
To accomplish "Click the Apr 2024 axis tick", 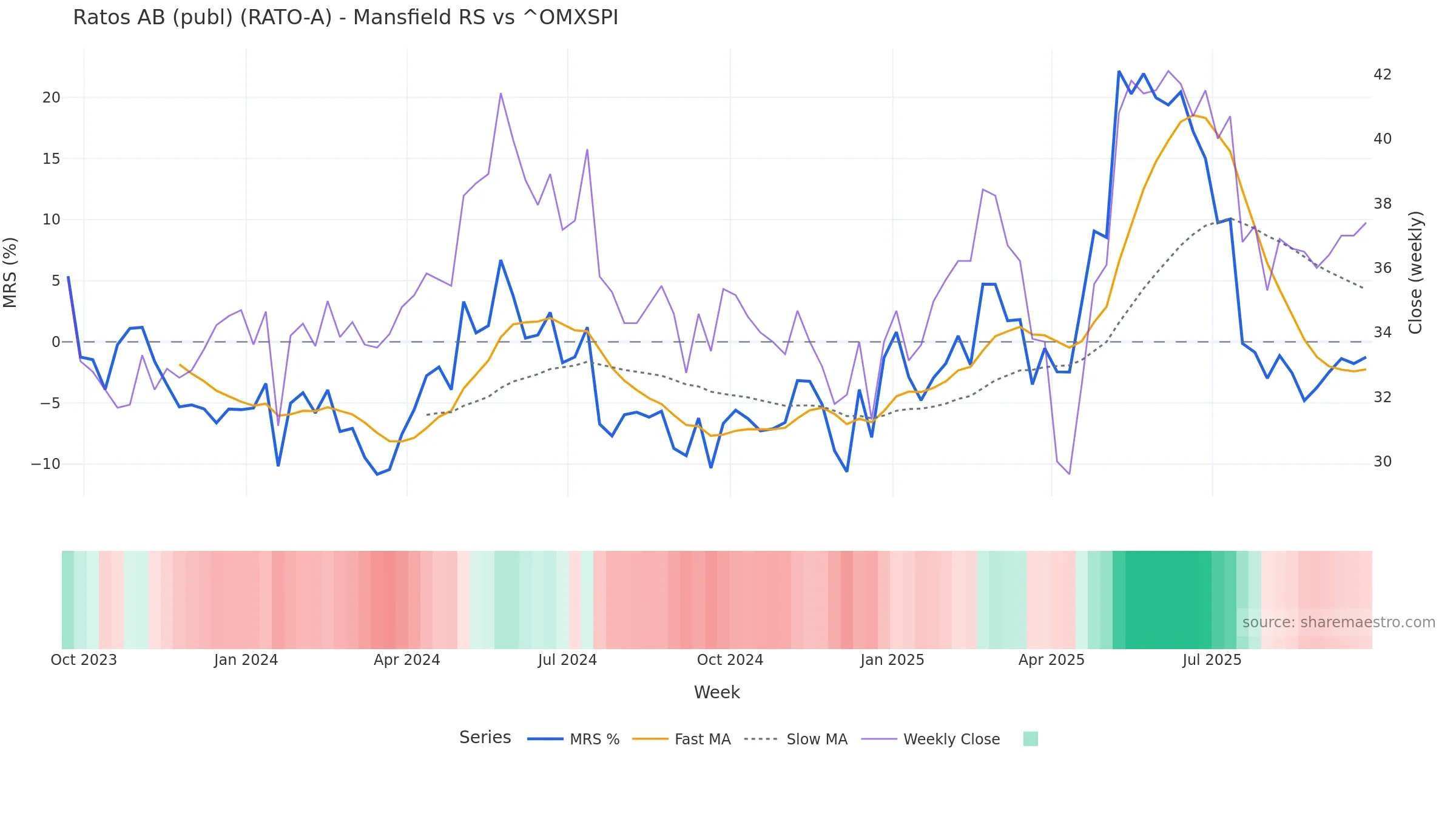I will click(x=406, y=660).
